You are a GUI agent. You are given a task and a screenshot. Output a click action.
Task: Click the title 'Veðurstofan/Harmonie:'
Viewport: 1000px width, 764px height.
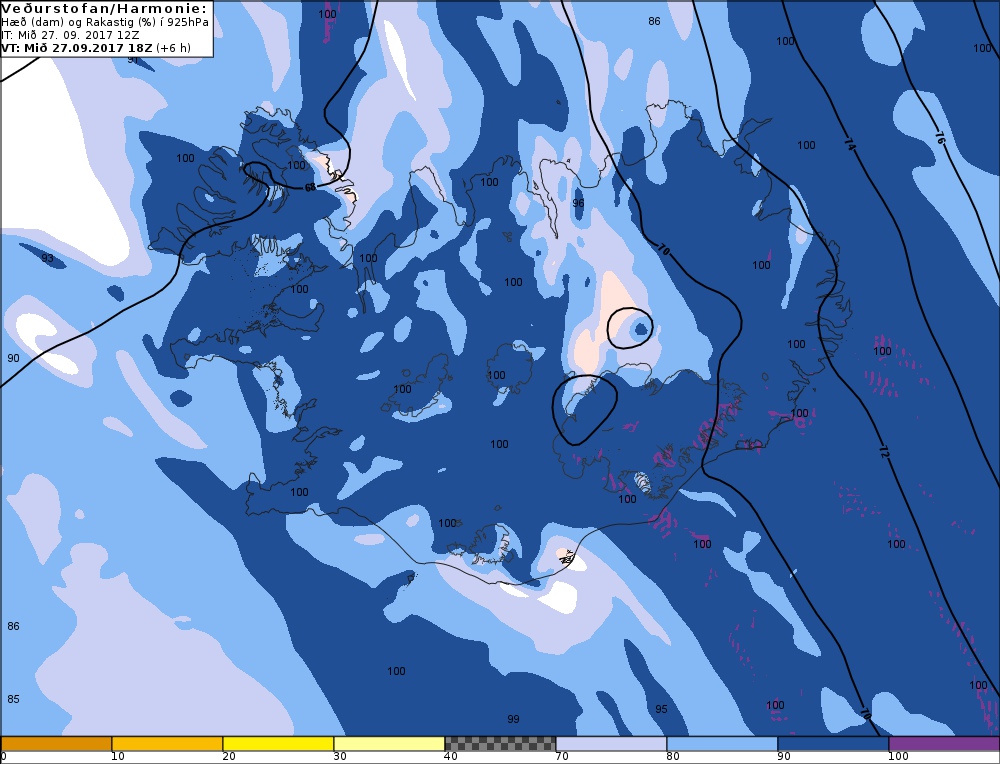point(104,8)
